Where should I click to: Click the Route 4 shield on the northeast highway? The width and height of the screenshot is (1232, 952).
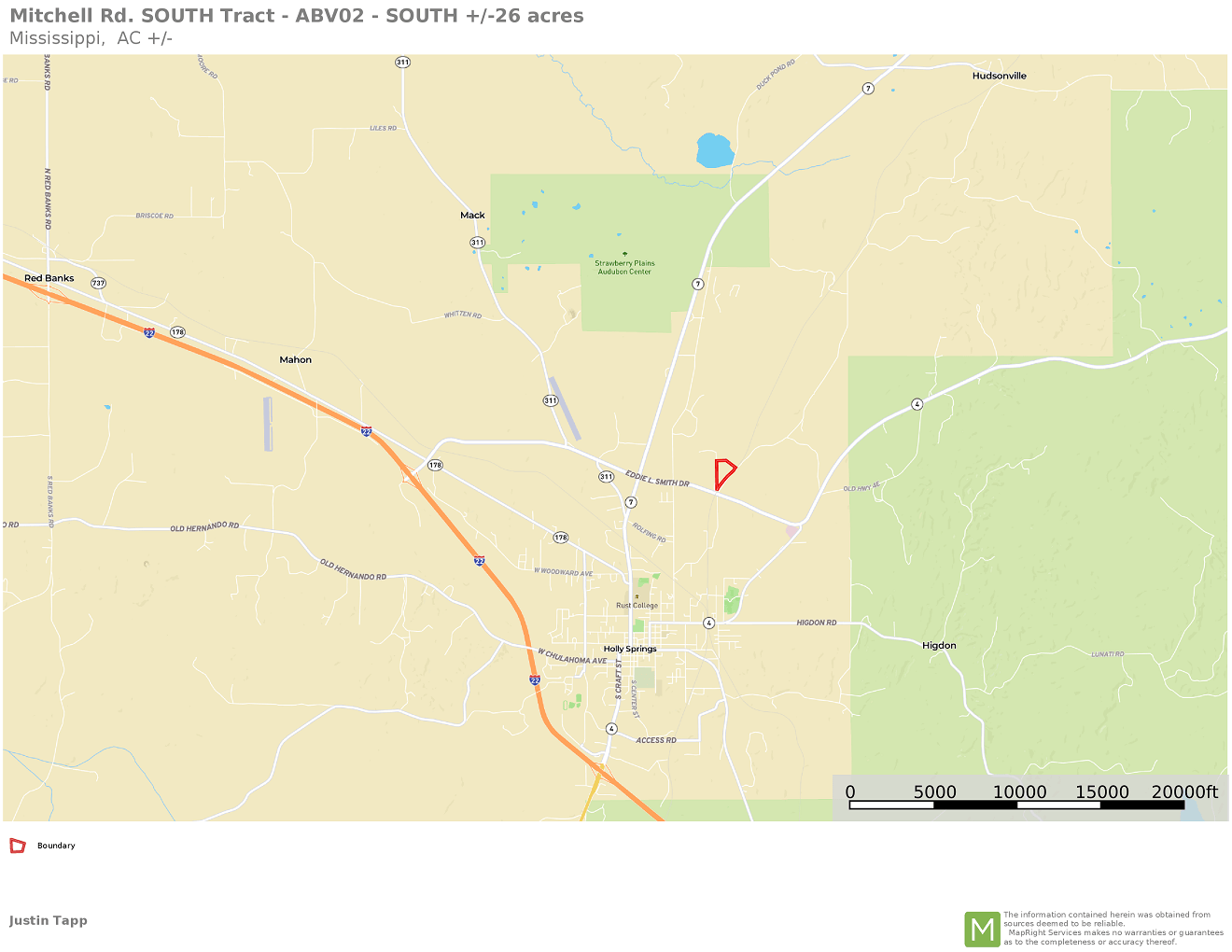(917, 404)
